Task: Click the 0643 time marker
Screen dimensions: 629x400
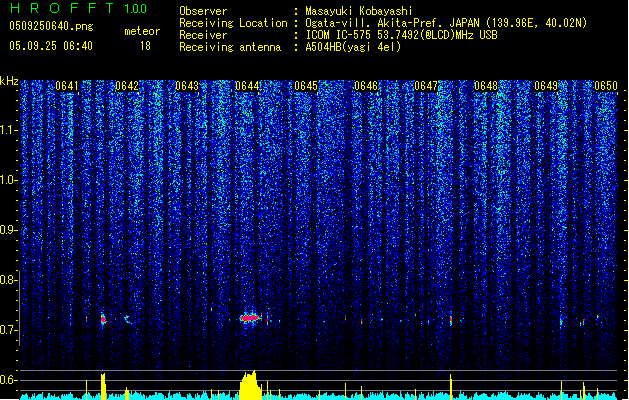Action: (x=187, y=86)
